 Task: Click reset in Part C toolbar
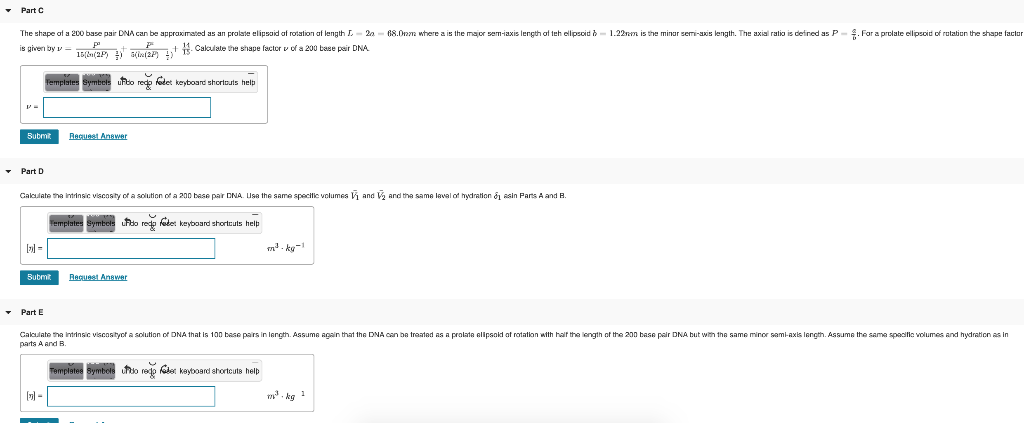pos(163,83)
